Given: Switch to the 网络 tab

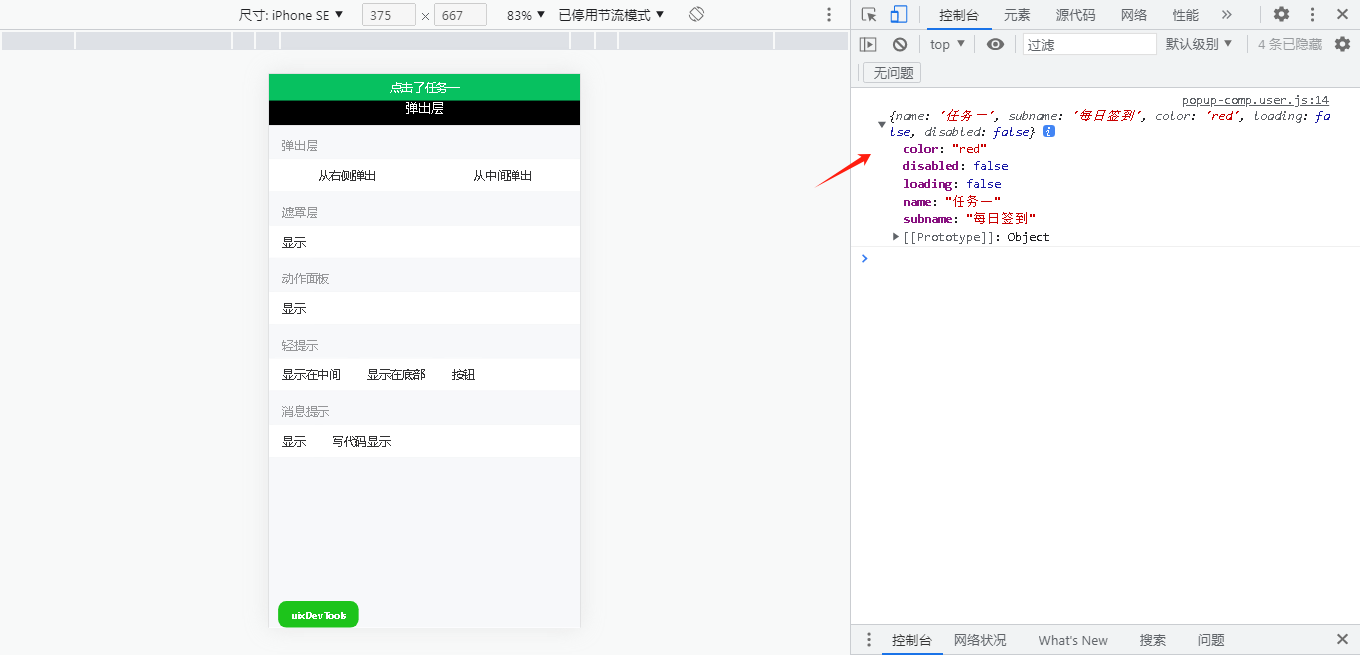Looking at the screenshot, I should tap(1133, 15).
